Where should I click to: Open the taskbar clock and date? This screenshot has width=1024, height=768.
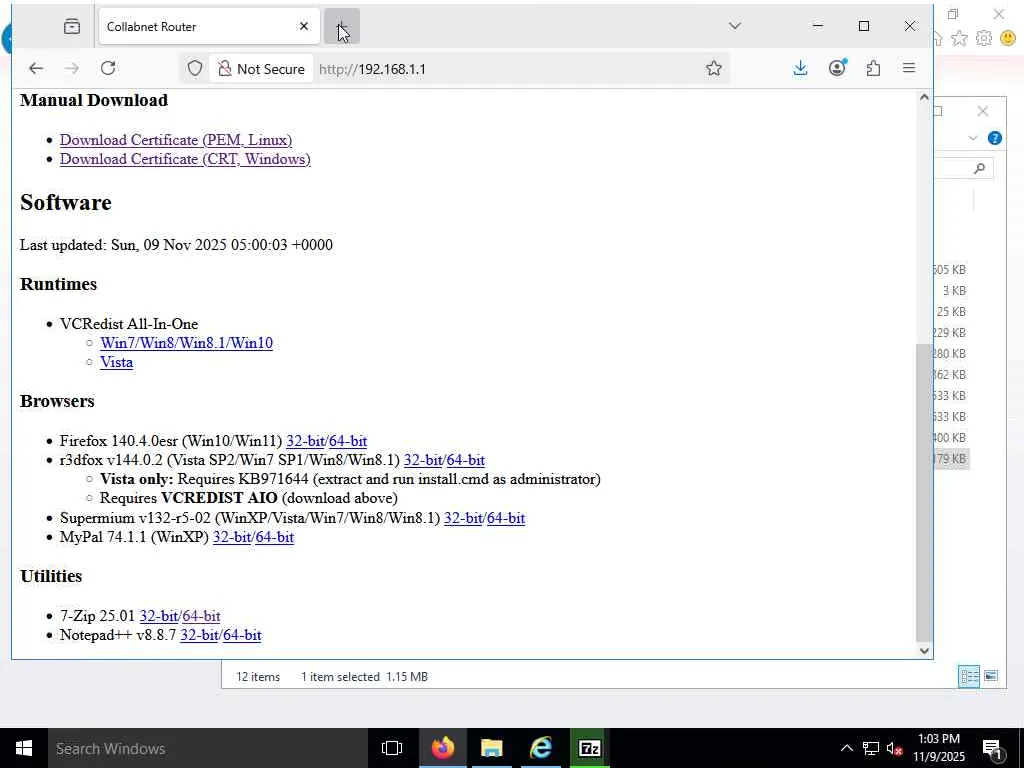[938, 748]
